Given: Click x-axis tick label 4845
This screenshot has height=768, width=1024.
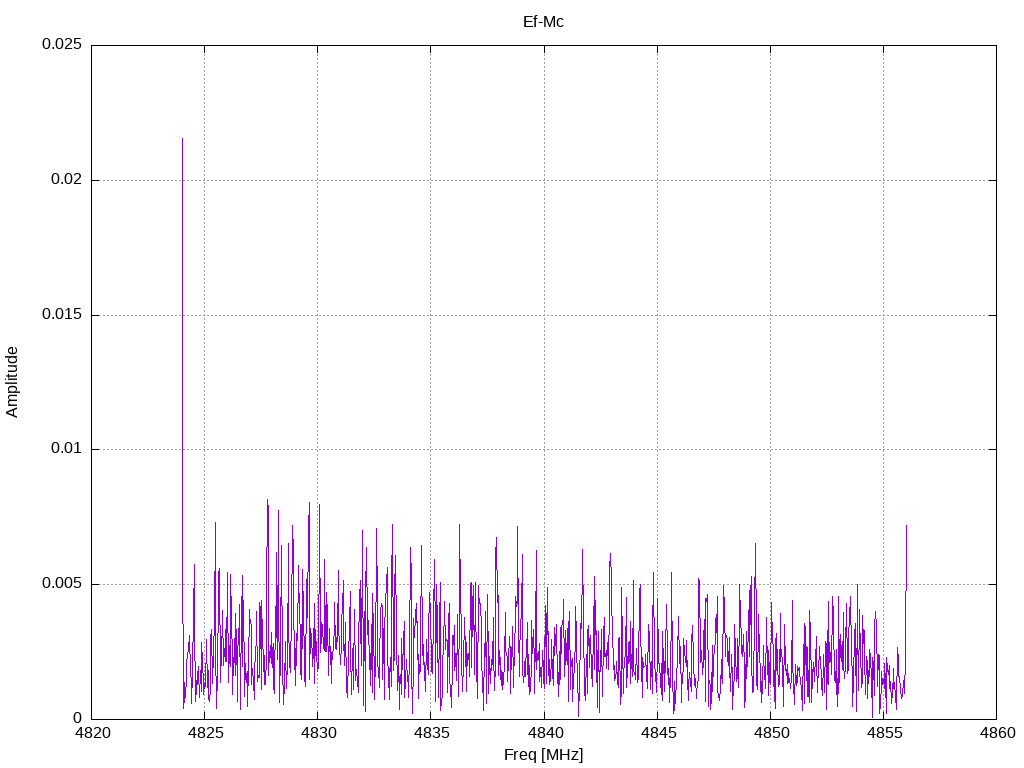Looking at the screenshot, I should [658, 733].
